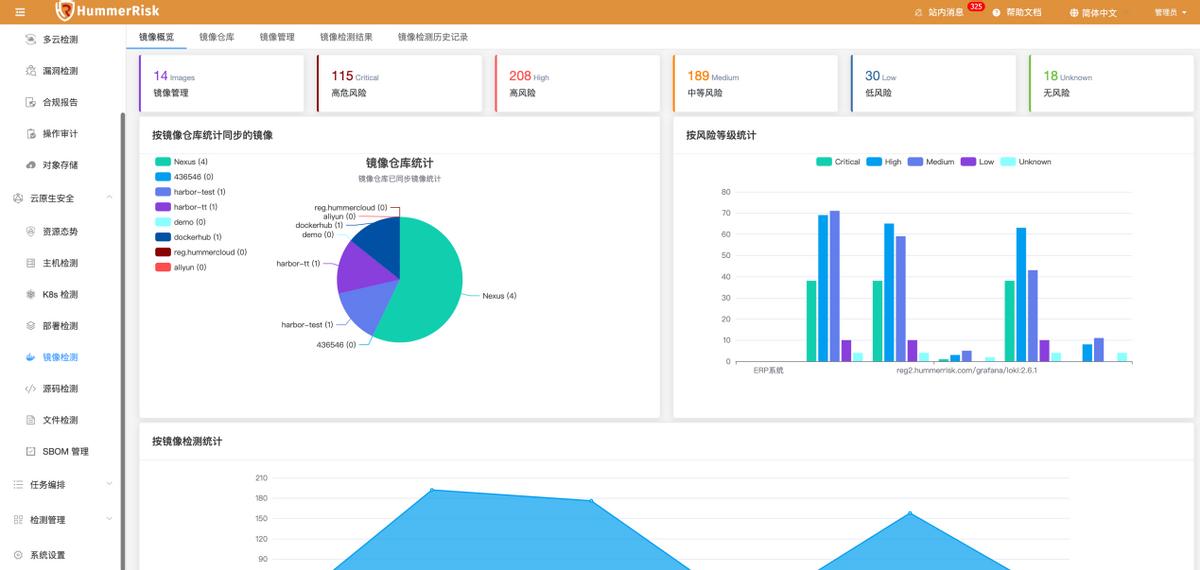The image size is (1200, 570).
Task: Open 主机检测 sidebar icon
Action: (31, 263)
